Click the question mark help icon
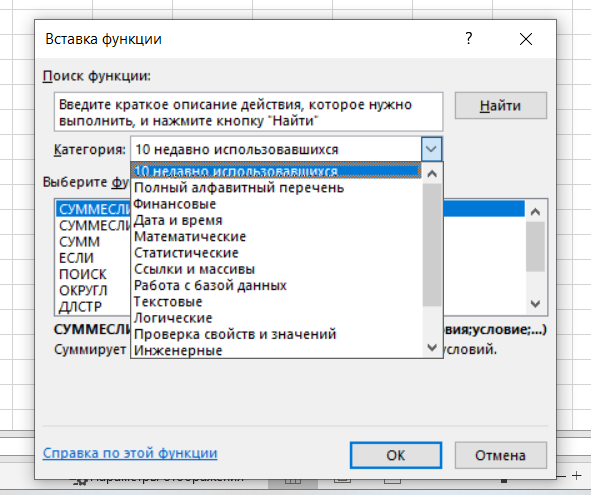 469,38
